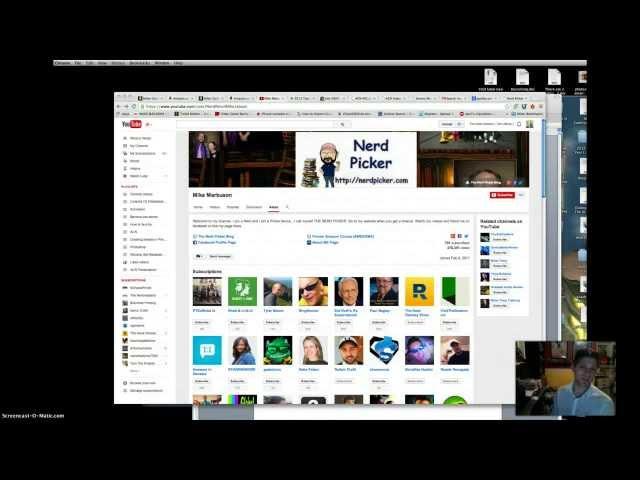Click the search magnifier button on YouTube
Screen dimensions: 640x480
tap(342, 124)
